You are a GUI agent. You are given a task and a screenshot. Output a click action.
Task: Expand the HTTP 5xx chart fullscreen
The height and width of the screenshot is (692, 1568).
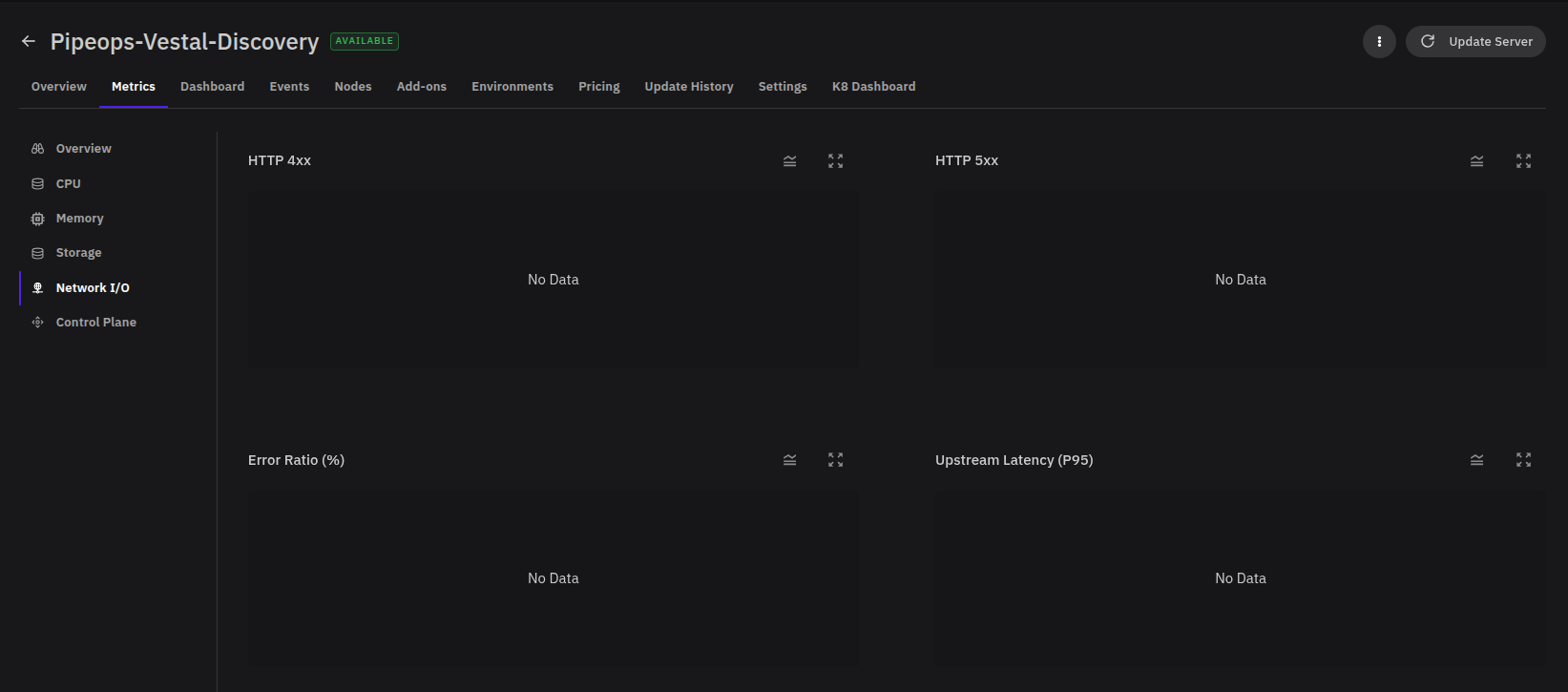point(1523,161)
